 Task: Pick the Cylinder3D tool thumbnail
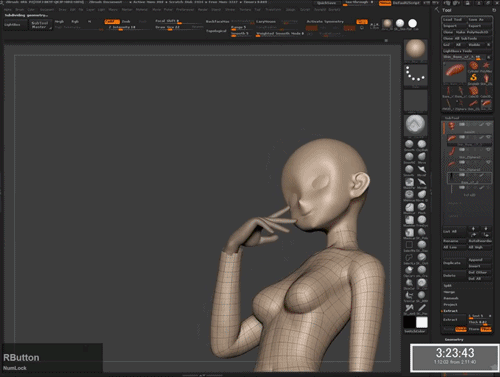pyautogui.click(x=473, y=65)
